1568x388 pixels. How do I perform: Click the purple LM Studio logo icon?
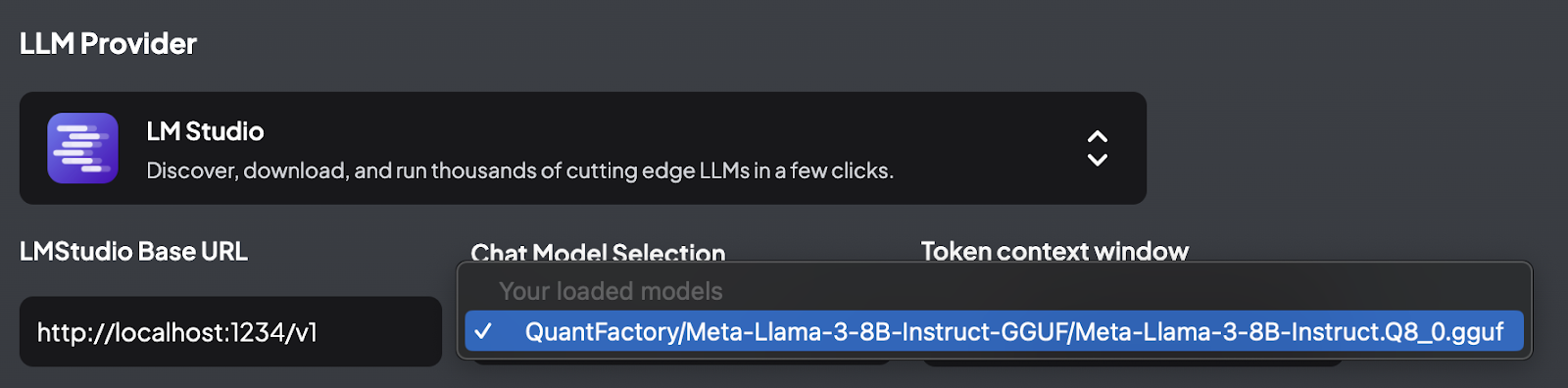(x=83, y=148)
